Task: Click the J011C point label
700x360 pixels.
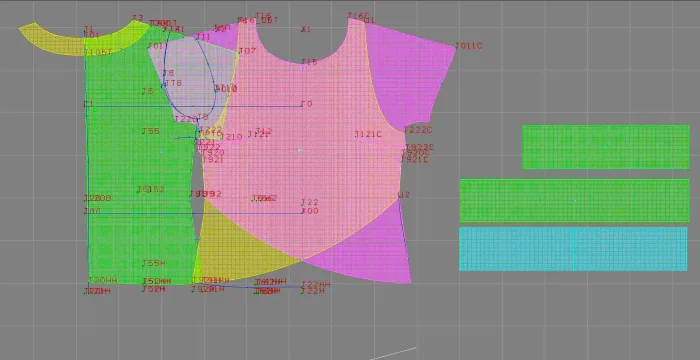Action: tap(468, 46)
